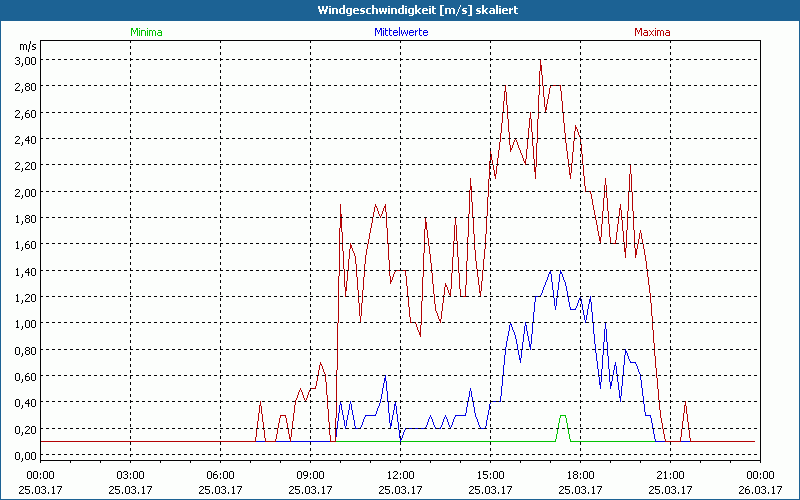Click the 09:00 time axis label
Screen dimensions: 800x500
tap(310, 475)
